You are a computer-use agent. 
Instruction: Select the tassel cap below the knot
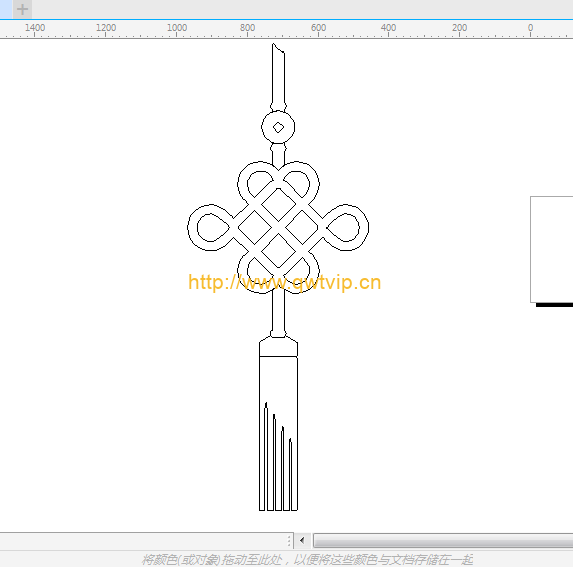click(x=278, y=346)
